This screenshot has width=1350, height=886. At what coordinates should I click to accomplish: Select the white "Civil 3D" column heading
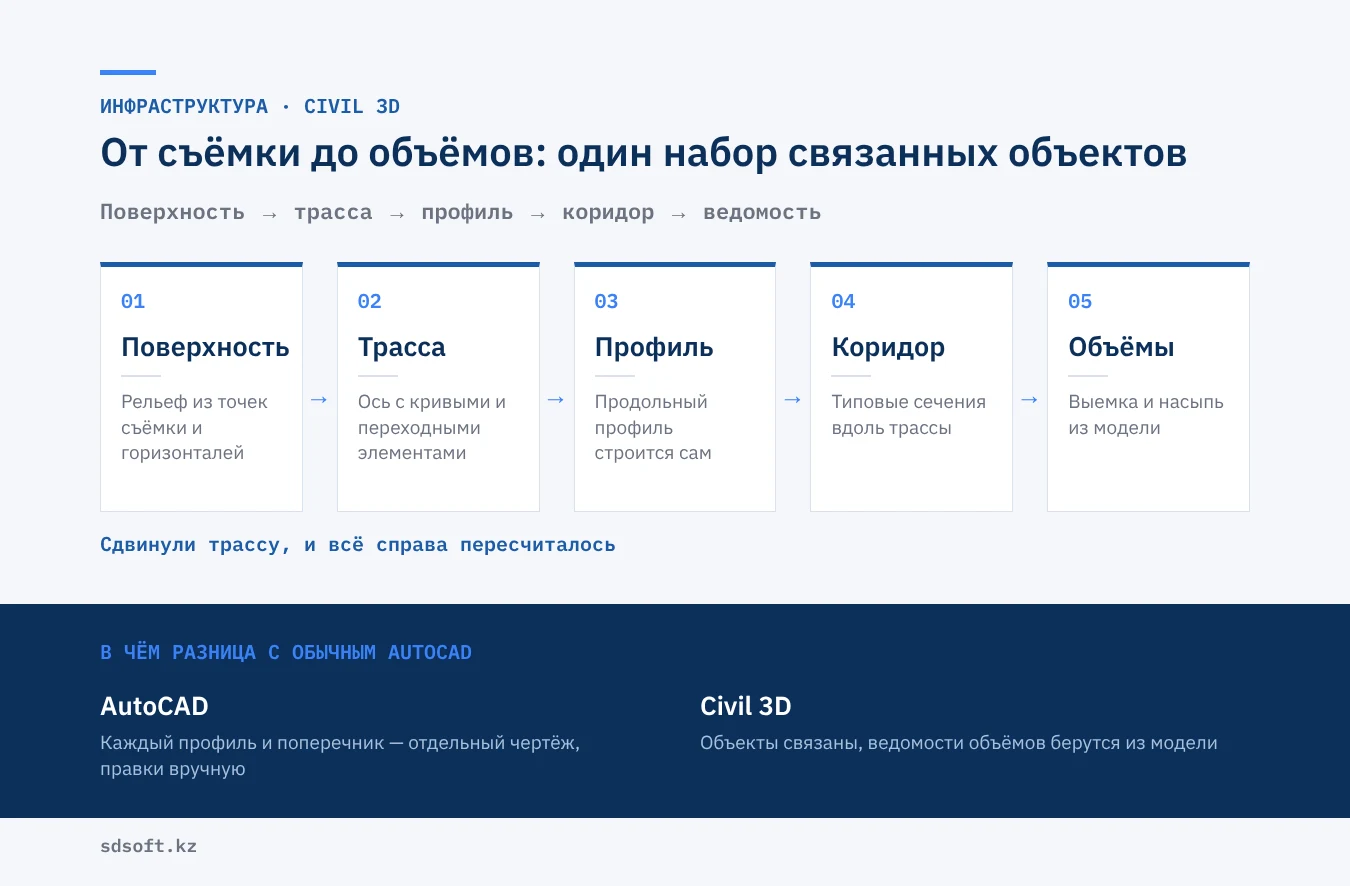click(746, 706)
